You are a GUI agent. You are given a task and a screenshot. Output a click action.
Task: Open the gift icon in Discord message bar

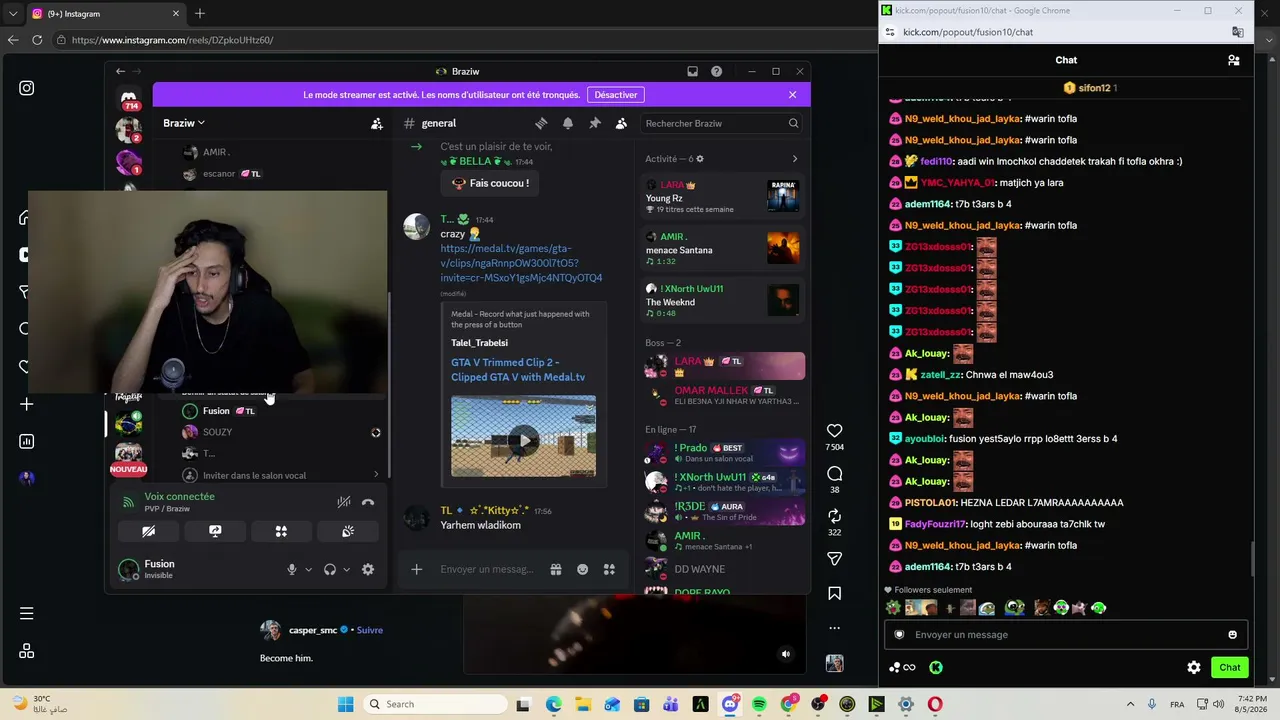[x=556, y=569]
